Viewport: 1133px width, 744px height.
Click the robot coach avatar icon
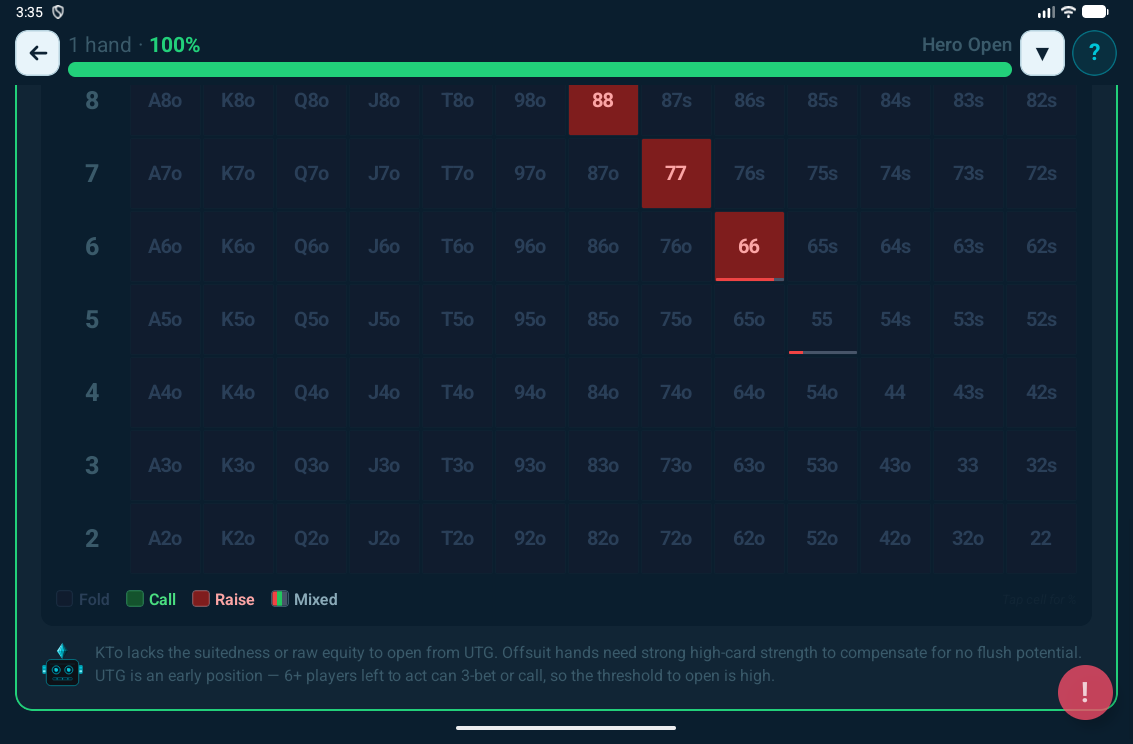coord(62,665)
